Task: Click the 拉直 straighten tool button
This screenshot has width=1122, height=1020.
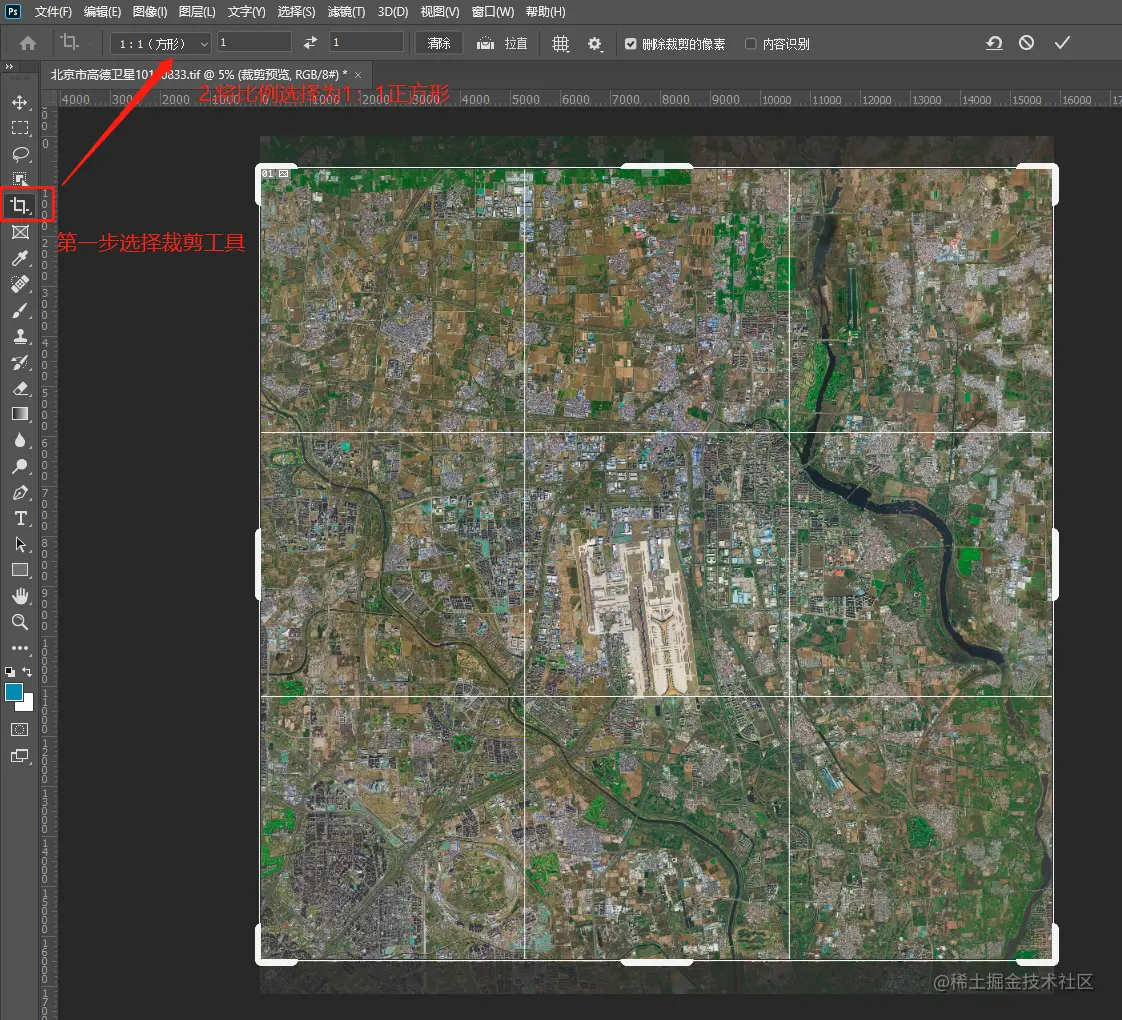Action: coord(502,44)
